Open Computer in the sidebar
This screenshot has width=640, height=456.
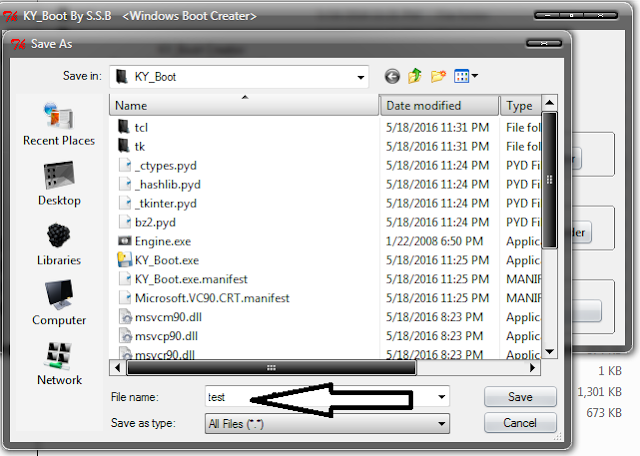coord(59,303)
